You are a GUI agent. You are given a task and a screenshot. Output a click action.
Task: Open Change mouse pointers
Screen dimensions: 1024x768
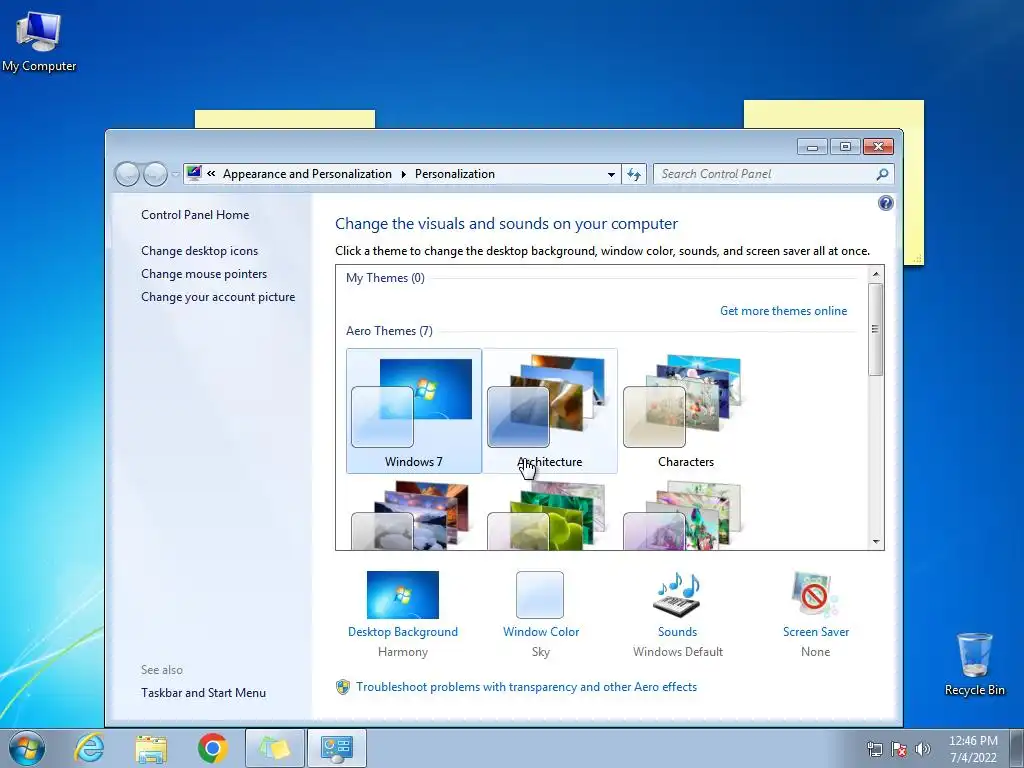click(x=204, y=274)
